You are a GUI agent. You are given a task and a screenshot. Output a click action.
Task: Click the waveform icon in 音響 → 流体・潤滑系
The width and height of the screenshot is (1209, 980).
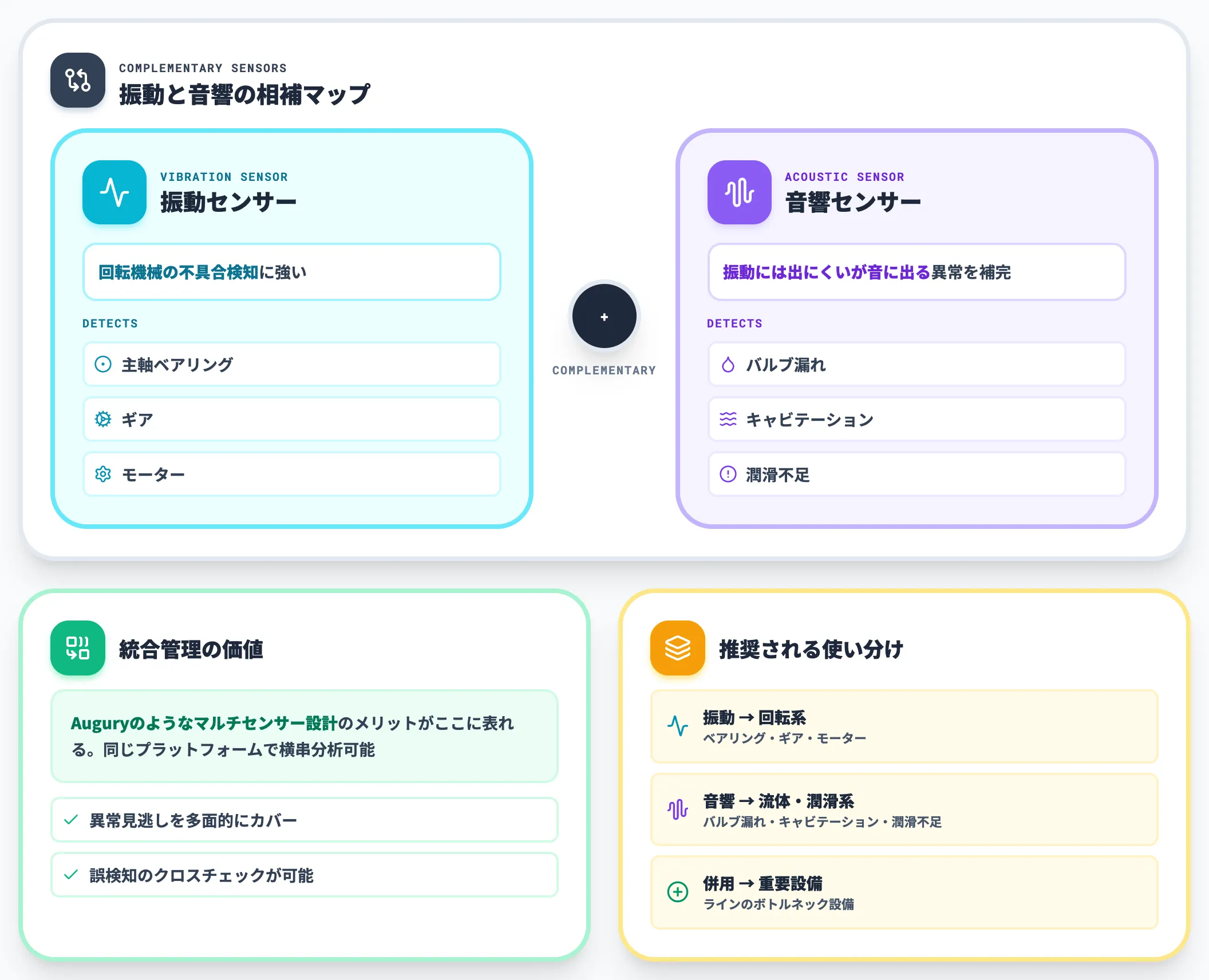click(x=678, y=809)
